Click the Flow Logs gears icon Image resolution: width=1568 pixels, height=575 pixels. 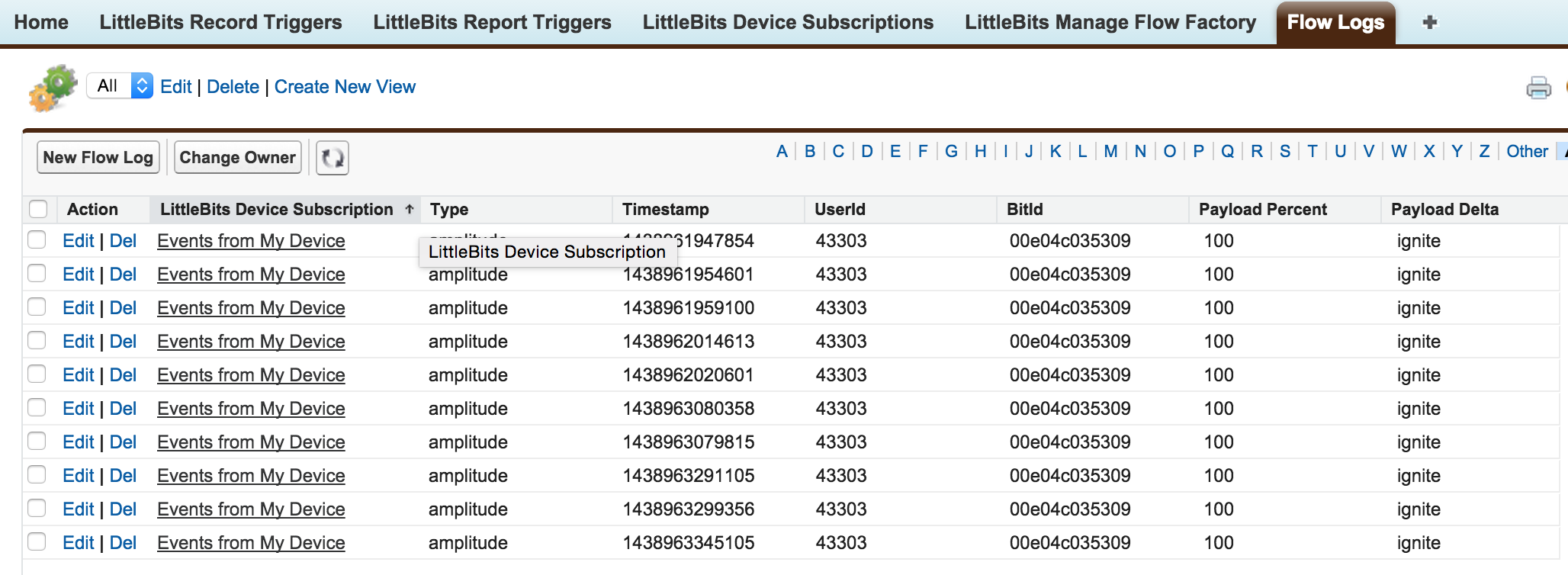pyautogui.click(x=53, y=88)
